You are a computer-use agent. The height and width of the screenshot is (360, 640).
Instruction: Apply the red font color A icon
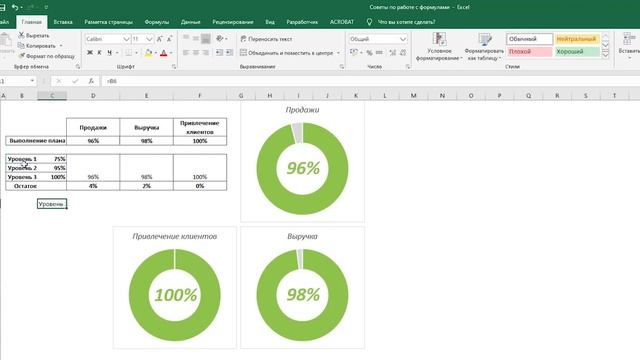click(164, 53)
